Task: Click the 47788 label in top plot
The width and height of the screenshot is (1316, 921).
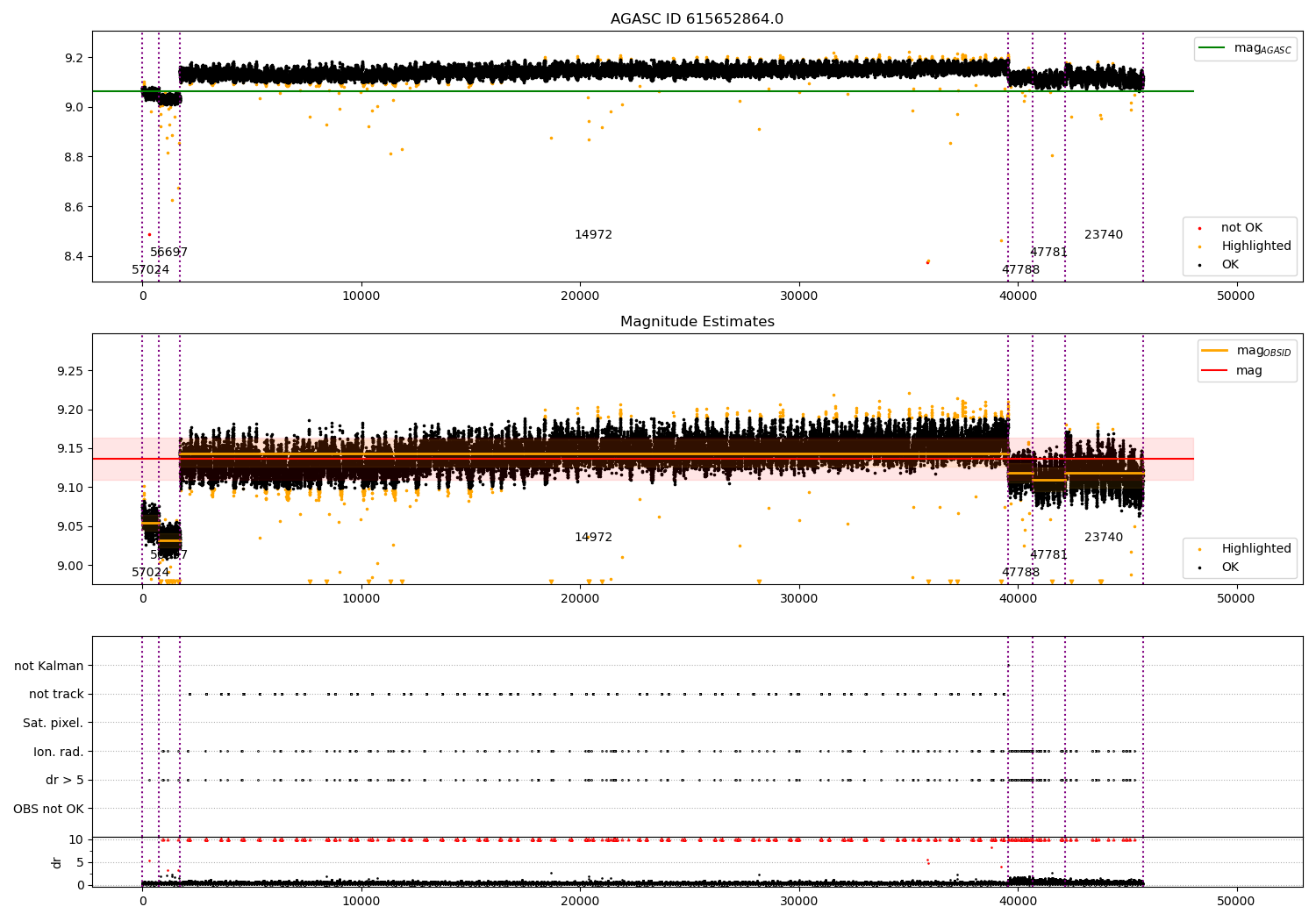Action: (x=1020, y=270)
